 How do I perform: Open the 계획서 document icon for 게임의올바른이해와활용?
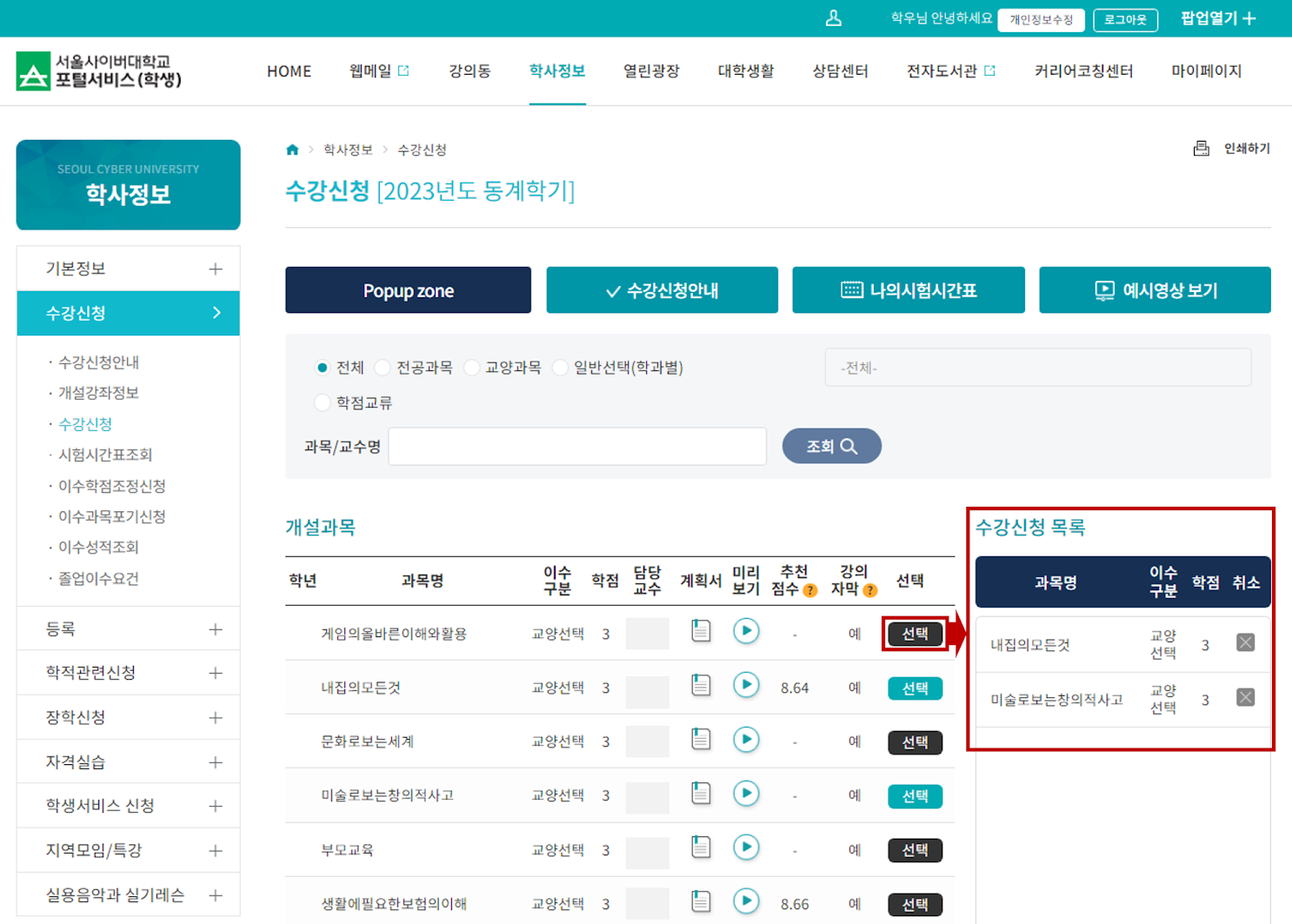pos(700,632)
